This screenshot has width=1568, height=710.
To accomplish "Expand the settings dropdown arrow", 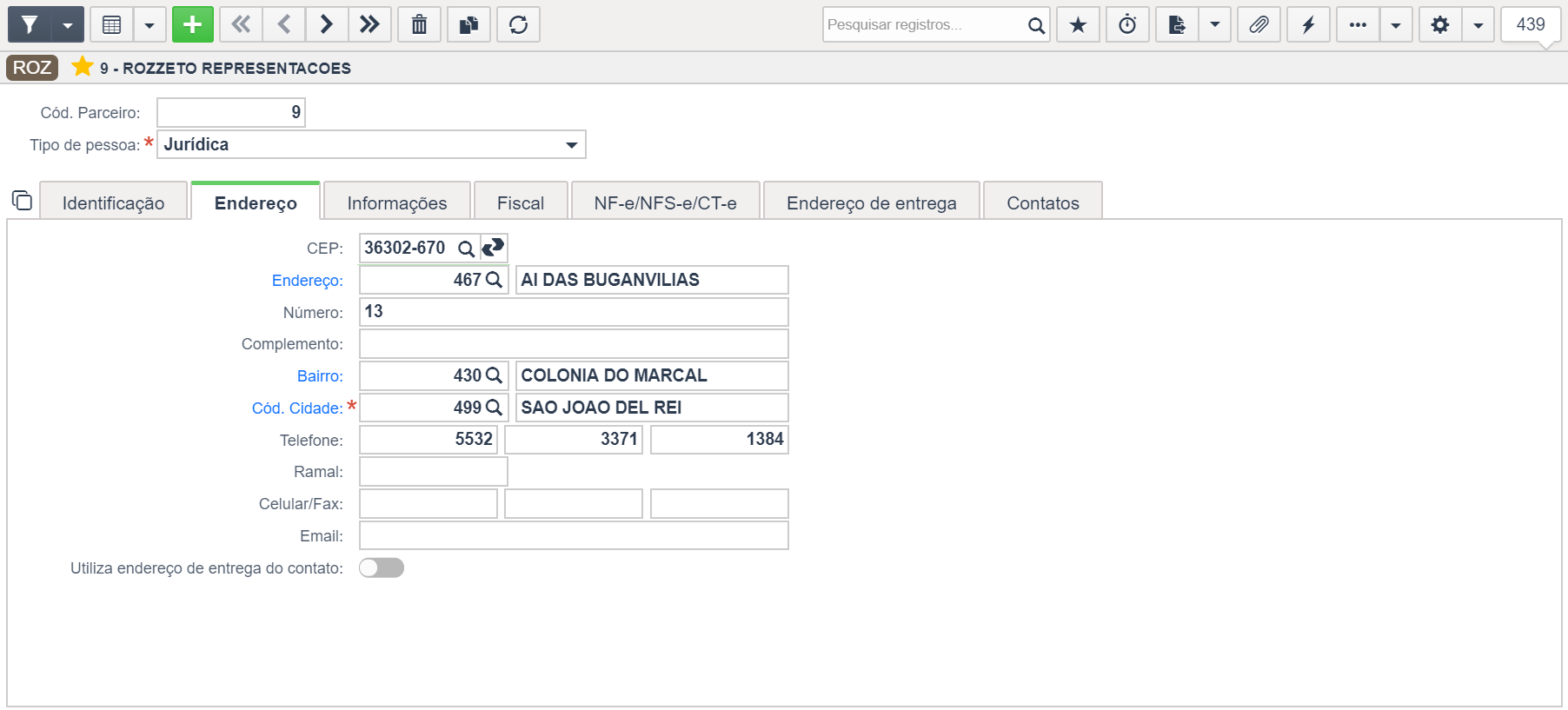I will pyautogui.click(x=1478, y=24).
